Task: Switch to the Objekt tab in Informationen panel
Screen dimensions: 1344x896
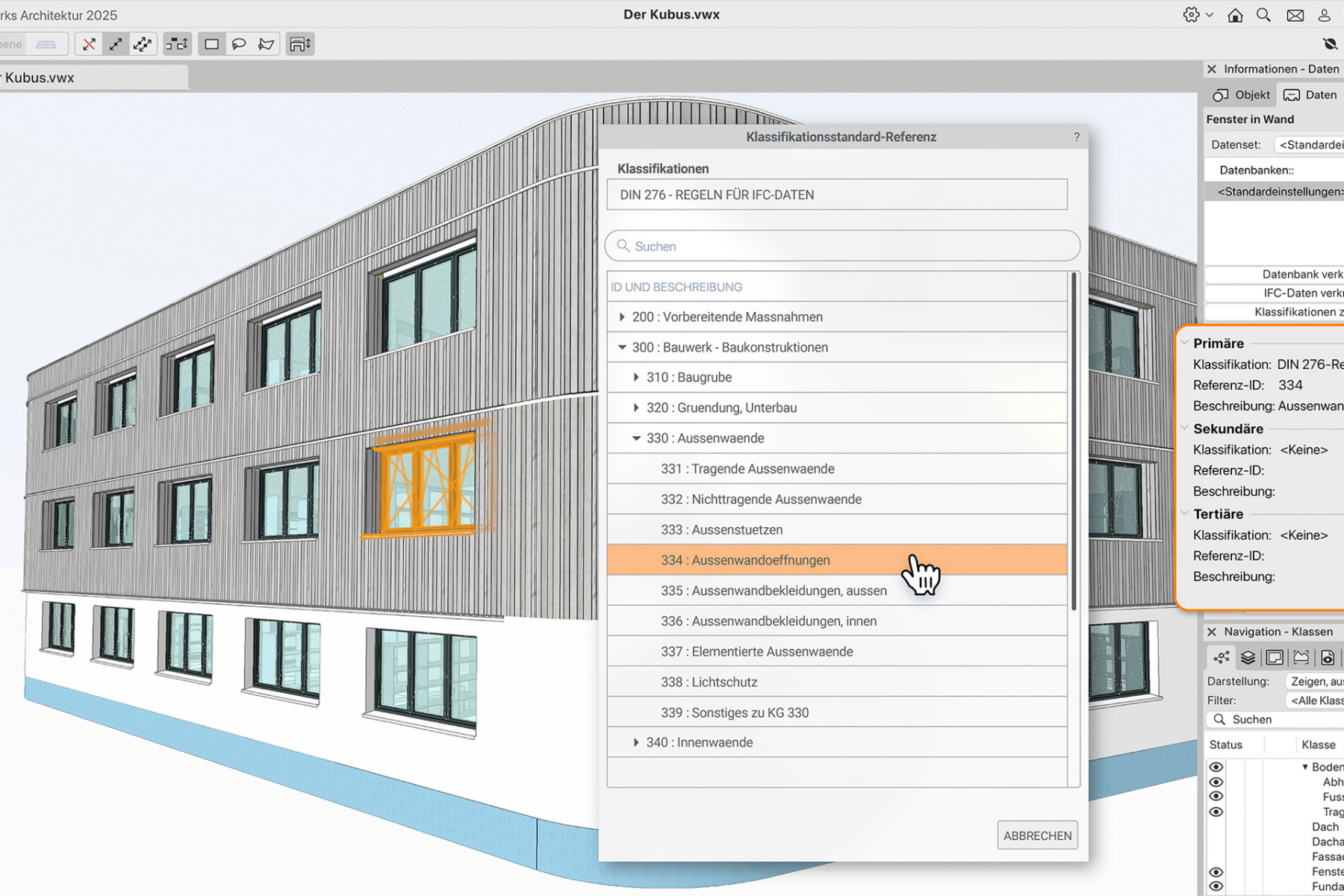Action: 1240,95
